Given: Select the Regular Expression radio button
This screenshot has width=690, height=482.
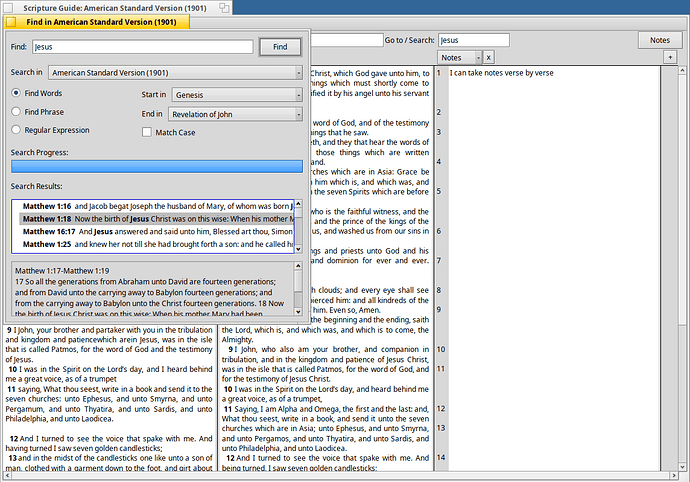Looking at the screenshot, I should coord(16,129).
